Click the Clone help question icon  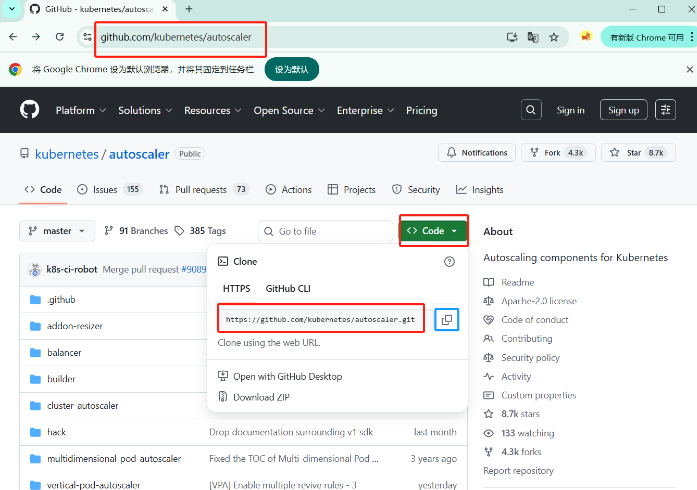(x=449, y=261)
